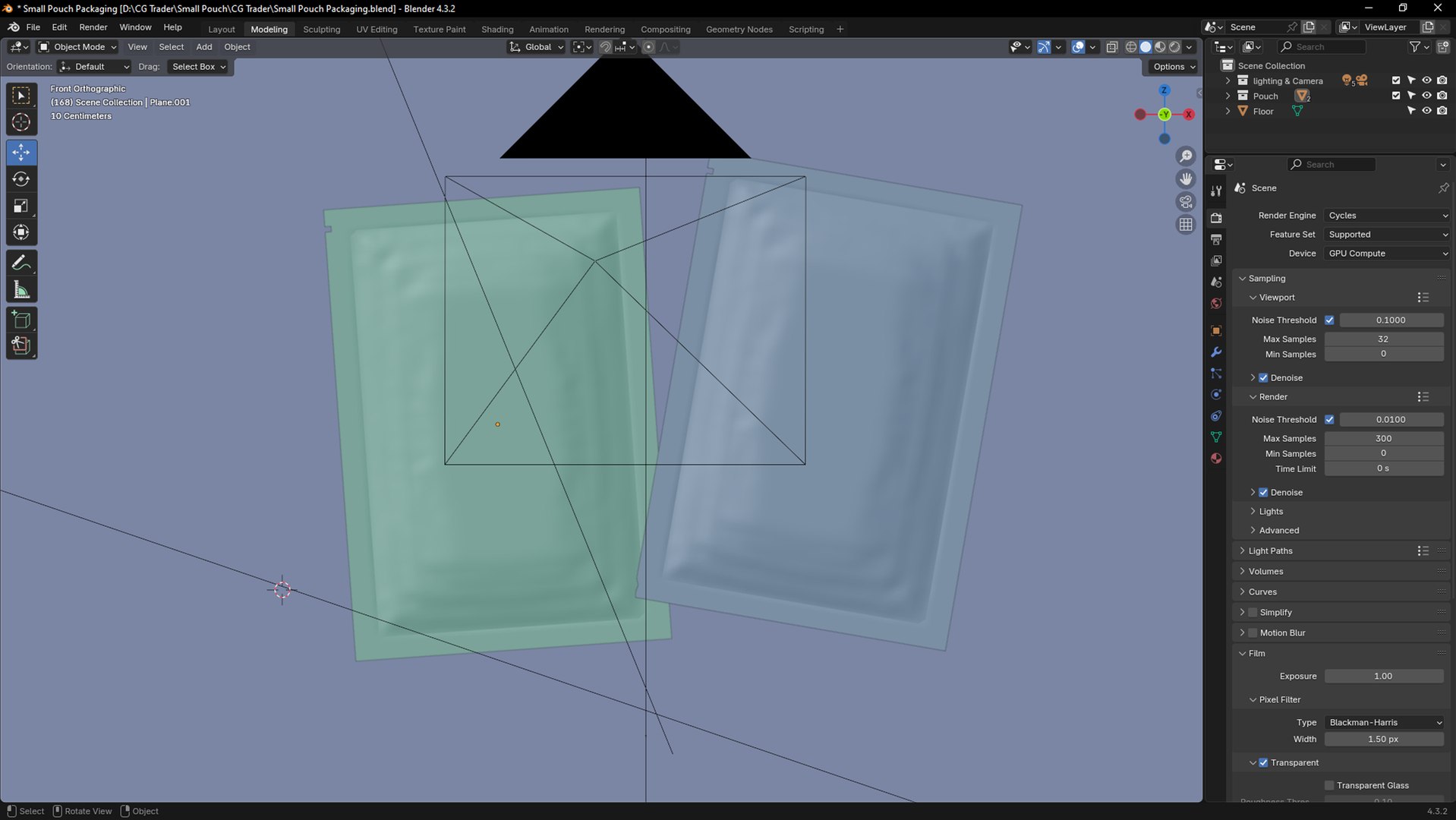Open the Drag Select Box dropdown
The image size is (1456, 820).
pos(198,67)
